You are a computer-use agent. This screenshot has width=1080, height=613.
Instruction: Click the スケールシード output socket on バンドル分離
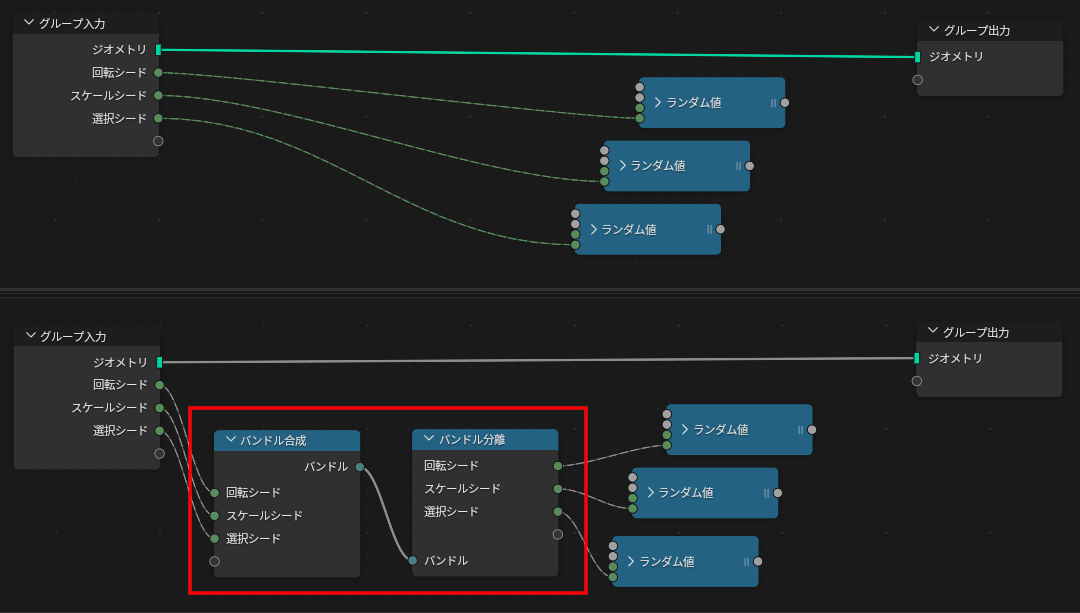(558, 488)
